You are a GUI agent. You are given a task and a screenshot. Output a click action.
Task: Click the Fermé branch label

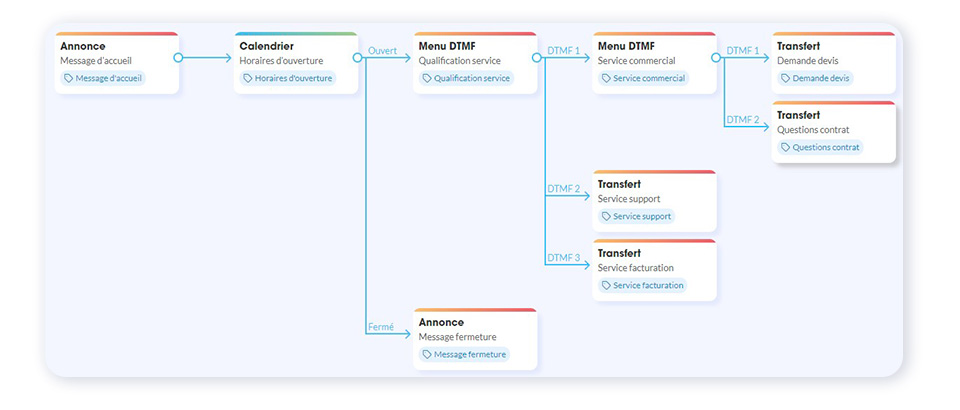coord(381,326)
